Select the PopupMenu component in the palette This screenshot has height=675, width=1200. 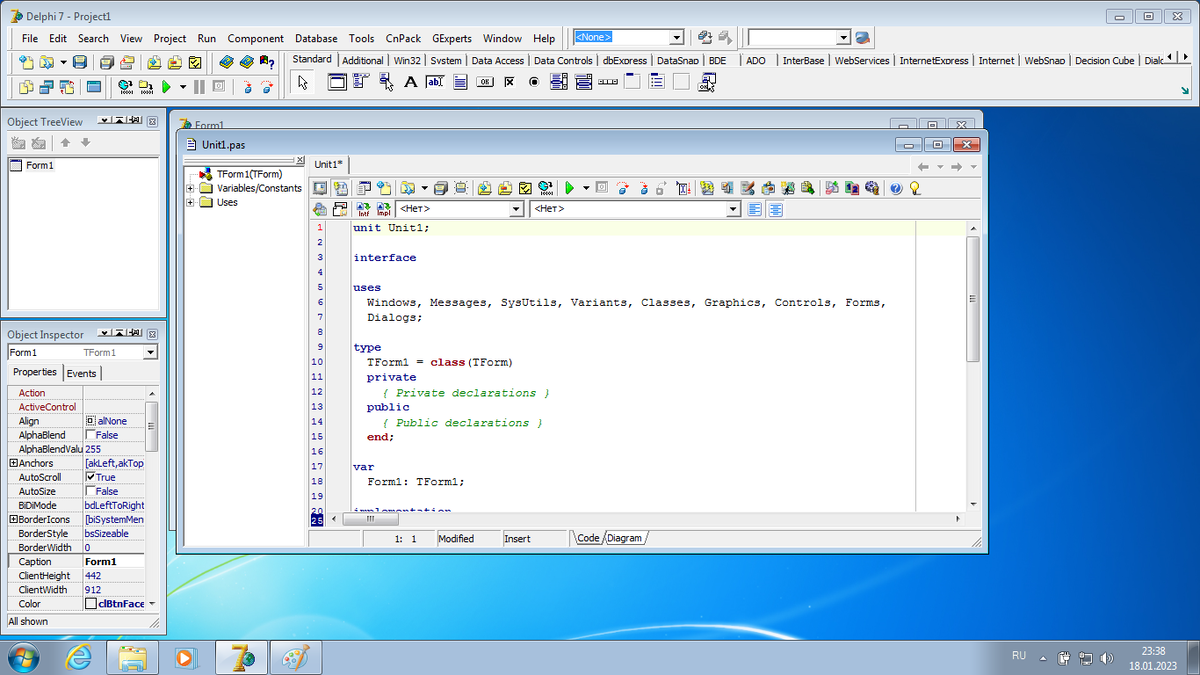(386, 83)
